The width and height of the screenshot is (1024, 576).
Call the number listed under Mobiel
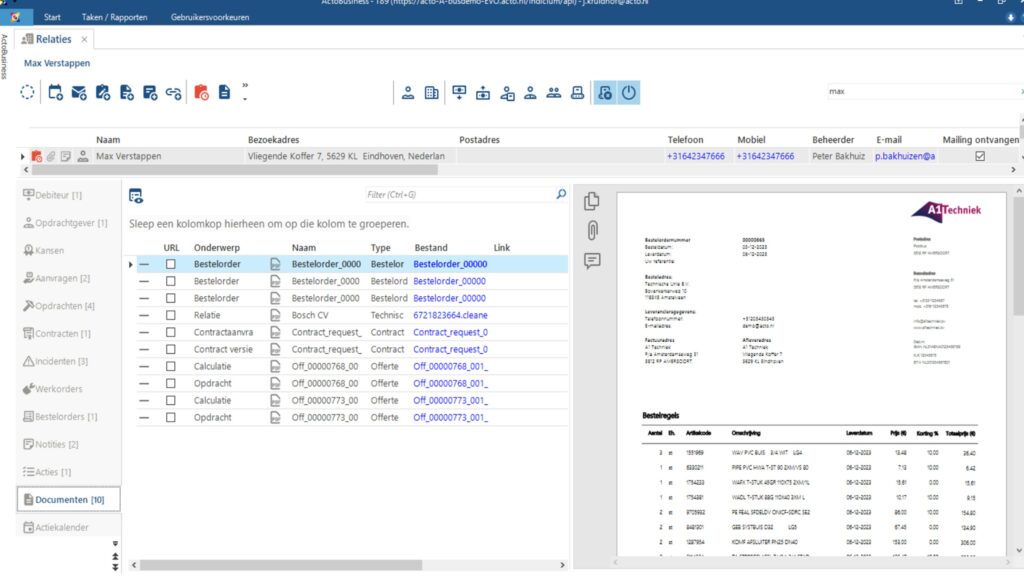[765, 156]
